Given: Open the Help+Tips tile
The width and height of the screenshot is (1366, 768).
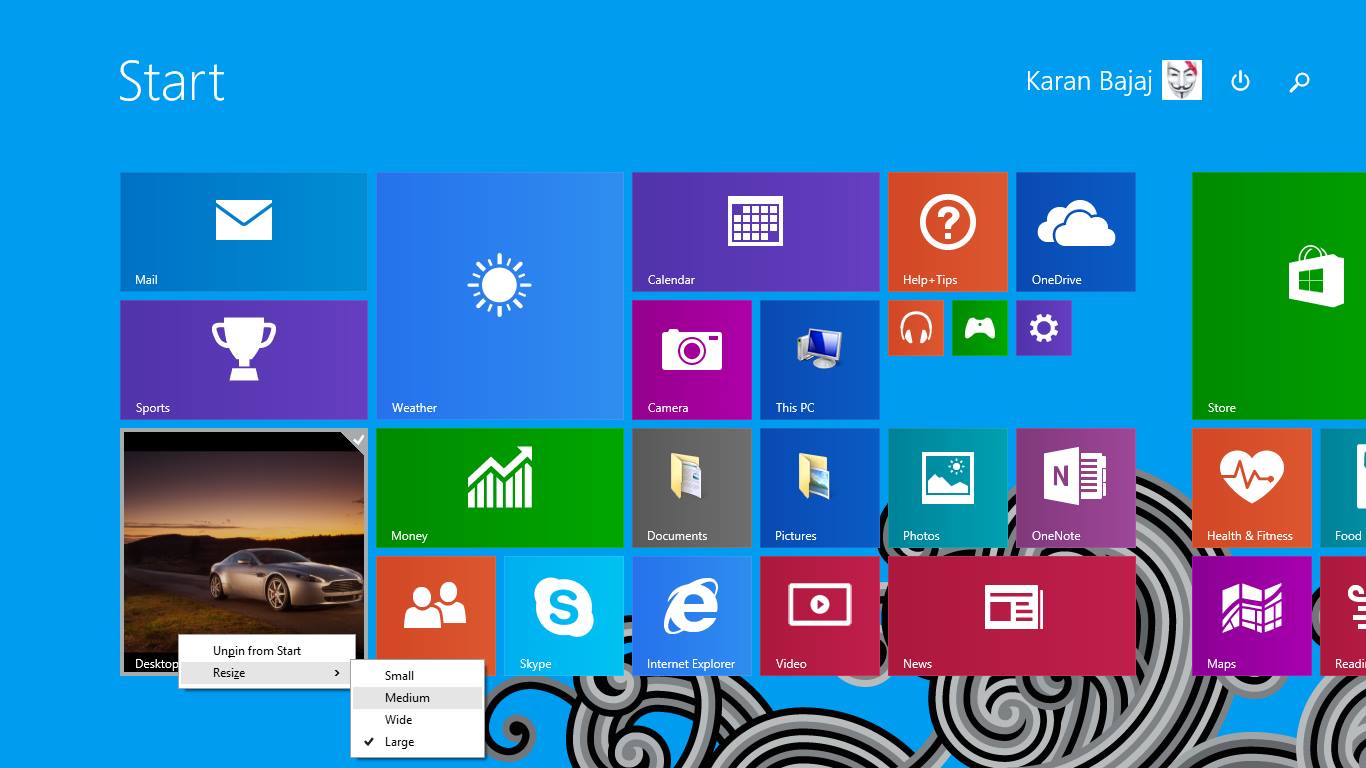Looking at the screenshot, I should coord(948,232).
